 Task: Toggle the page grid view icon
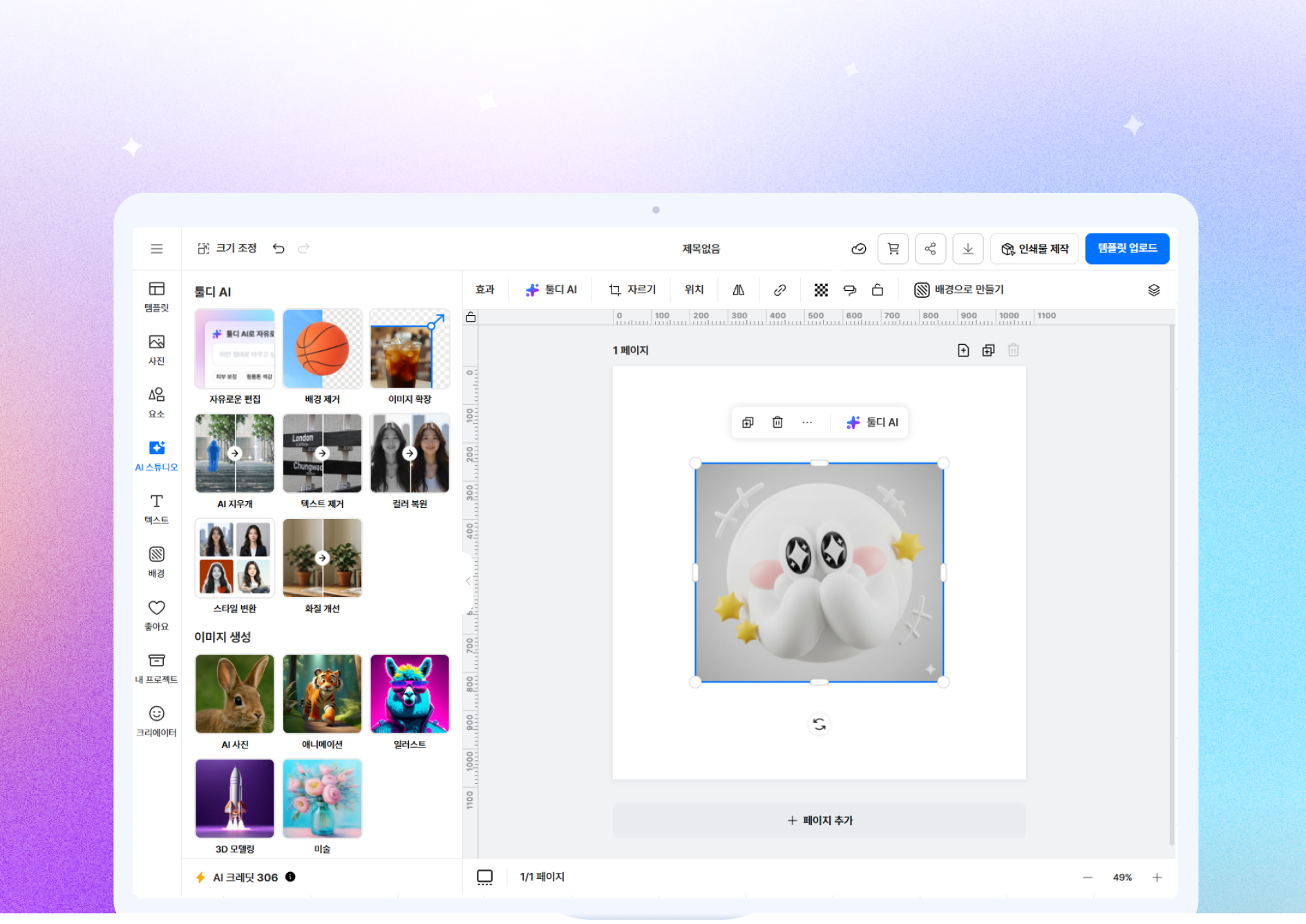click(x=484, y=877)
